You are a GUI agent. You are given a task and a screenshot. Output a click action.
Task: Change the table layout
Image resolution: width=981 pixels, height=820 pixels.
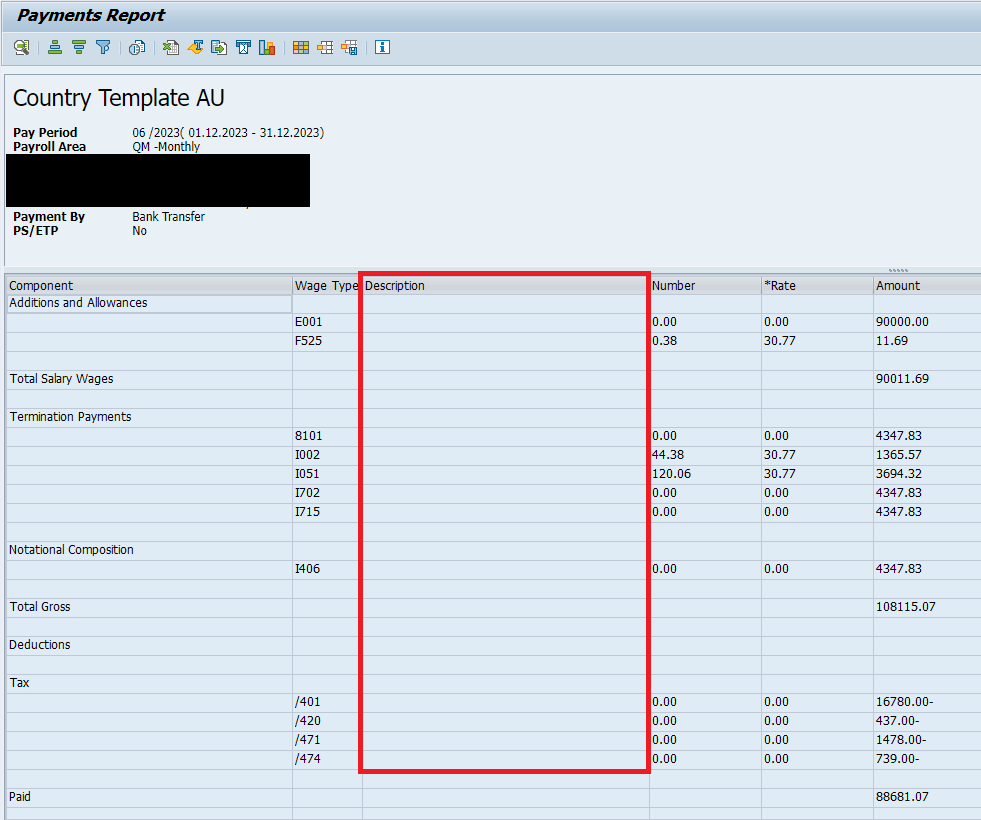coord(301,48)
